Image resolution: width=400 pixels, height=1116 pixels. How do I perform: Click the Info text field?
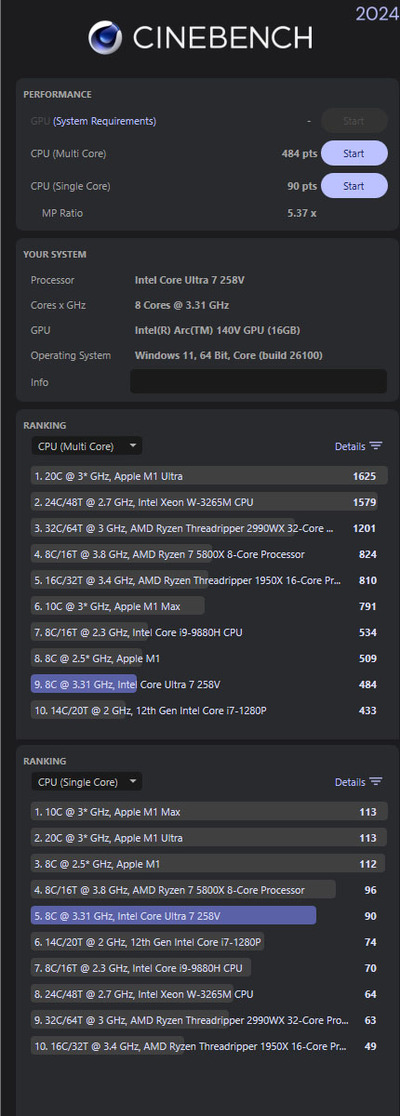[x=258, y=381]
